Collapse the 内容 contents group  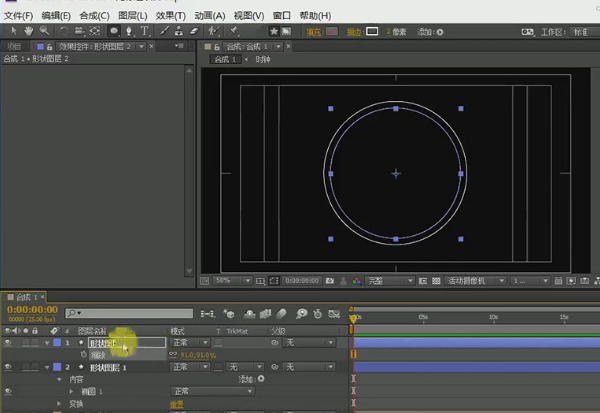pos(59,379)
